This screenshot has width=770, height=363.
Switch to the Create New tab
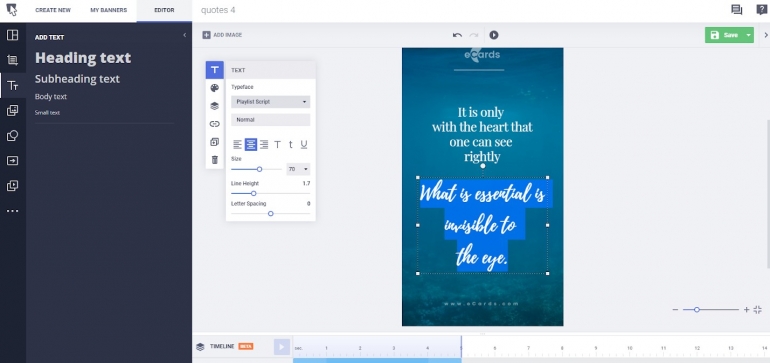(53, 10)
